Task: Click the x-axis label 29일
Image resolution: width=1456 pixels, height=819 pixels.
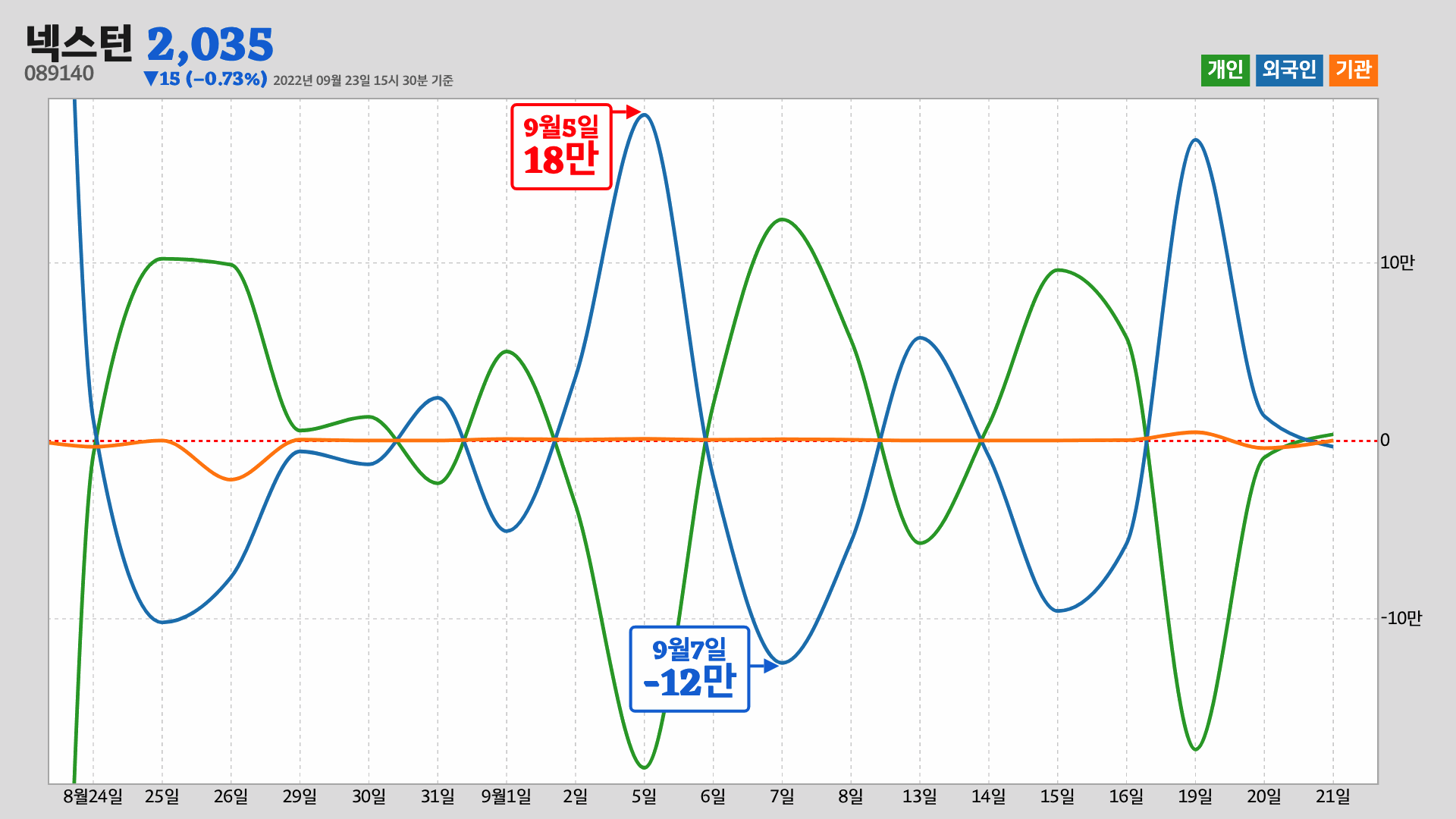Action: (x=300, y=797)
